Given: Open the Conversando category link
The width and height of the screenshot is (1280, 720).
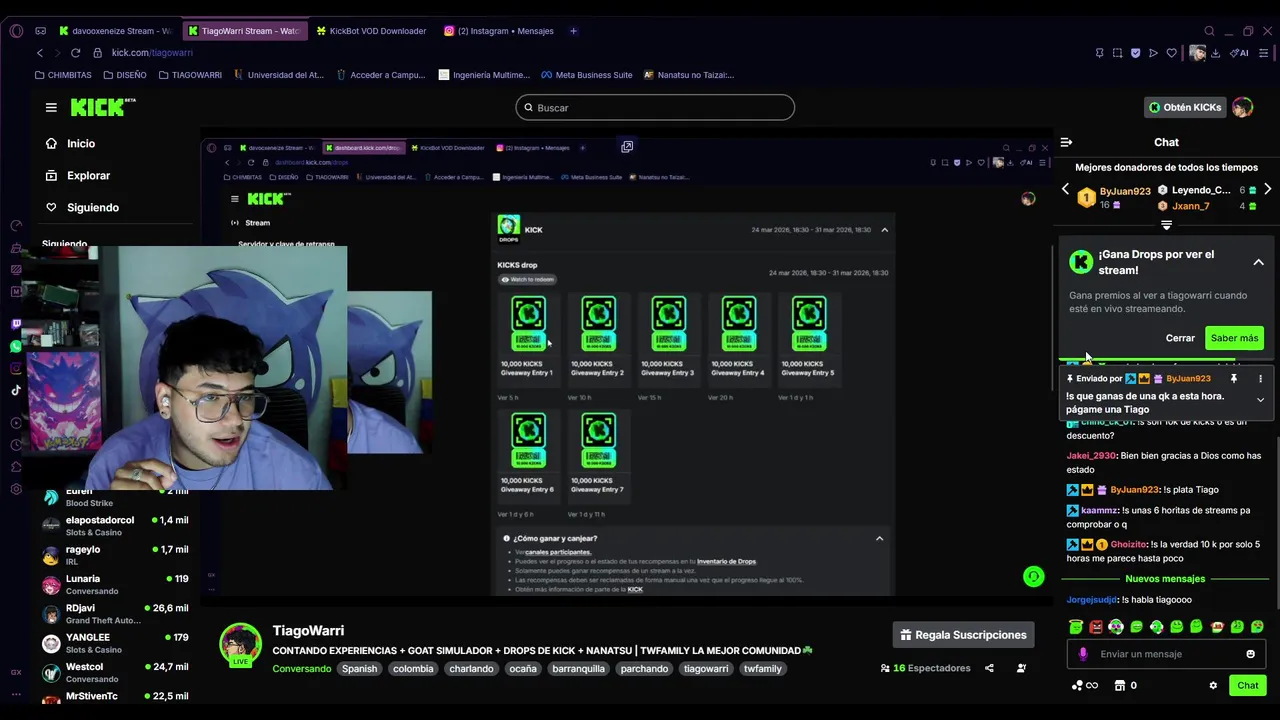Looking at the screenshot, I should [x=301, y=669].
